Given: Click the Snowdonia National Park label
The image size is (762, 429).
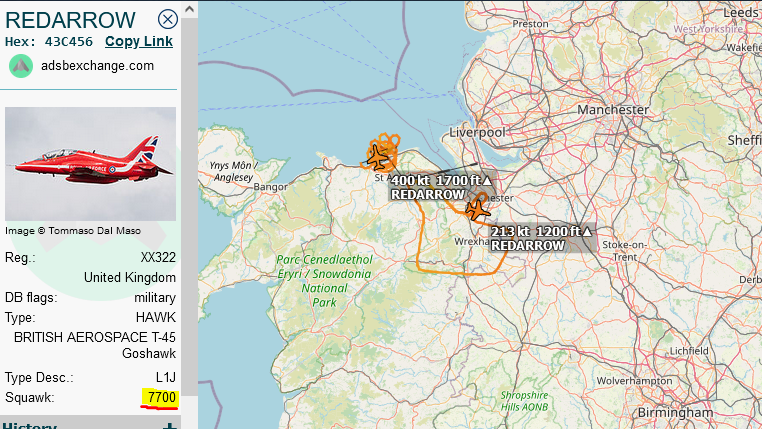Looking at the screenshot, I should [324, 281].
